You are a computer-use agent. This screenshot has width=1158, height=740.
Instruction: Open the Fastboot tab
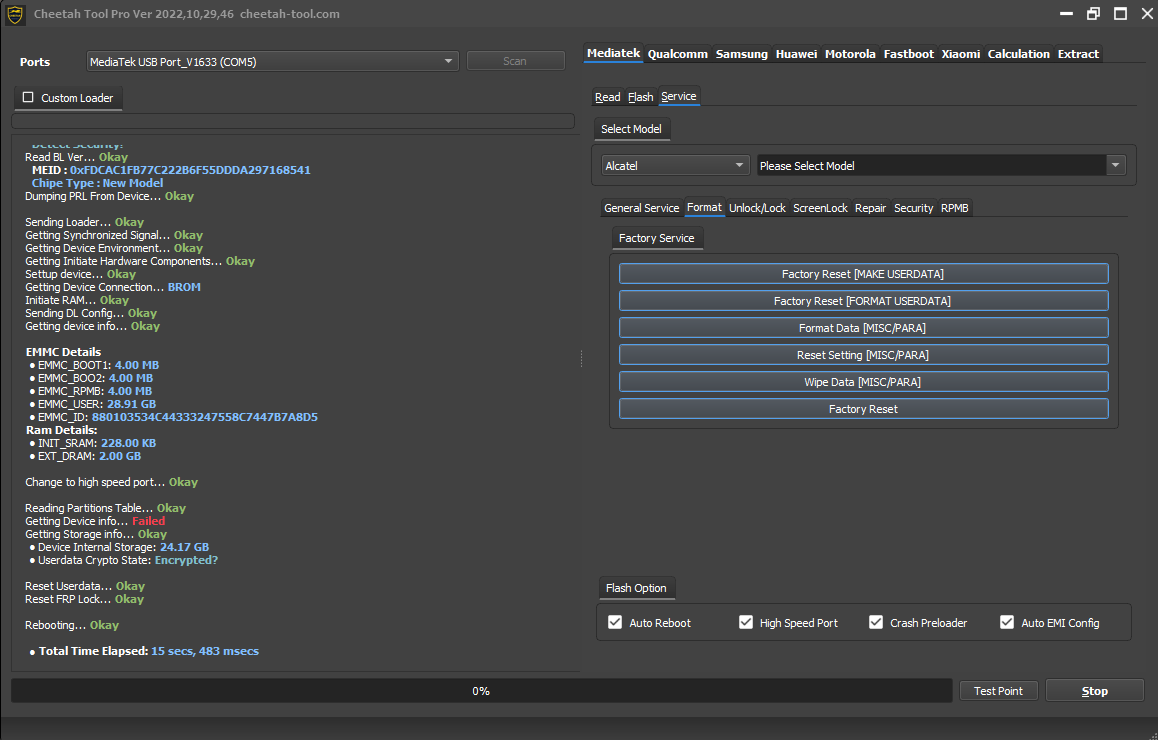[x=908, y=54]
